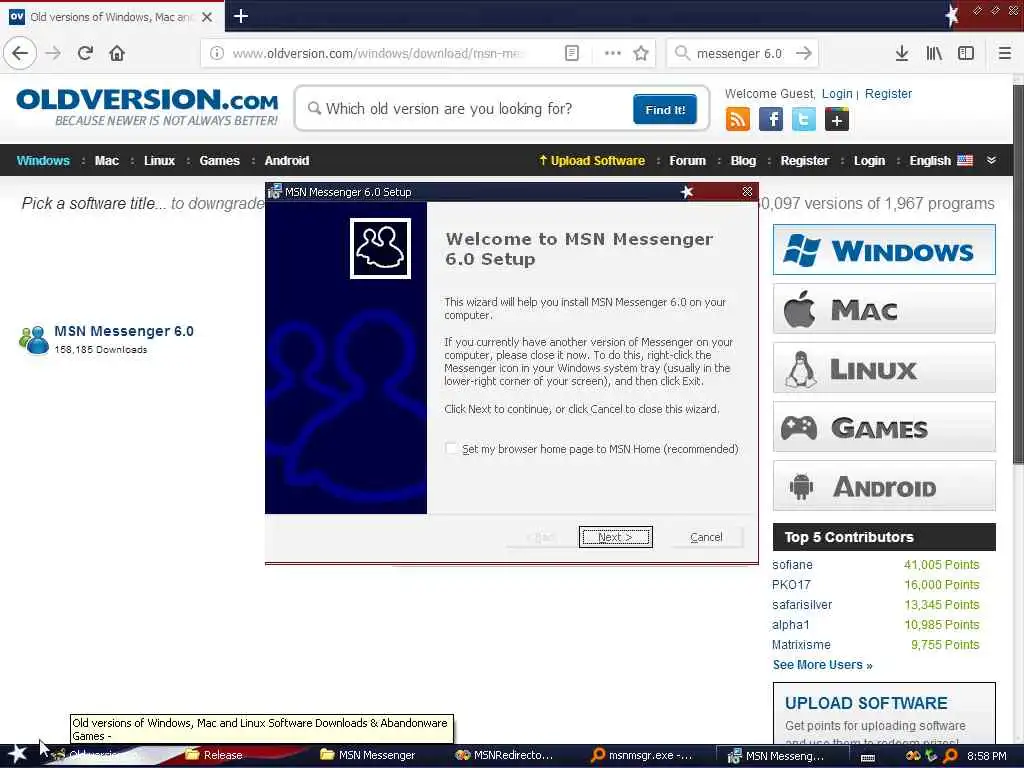Toggle reader view icon in address bar
Screen dimensions: 1024x768
[571, 53]
